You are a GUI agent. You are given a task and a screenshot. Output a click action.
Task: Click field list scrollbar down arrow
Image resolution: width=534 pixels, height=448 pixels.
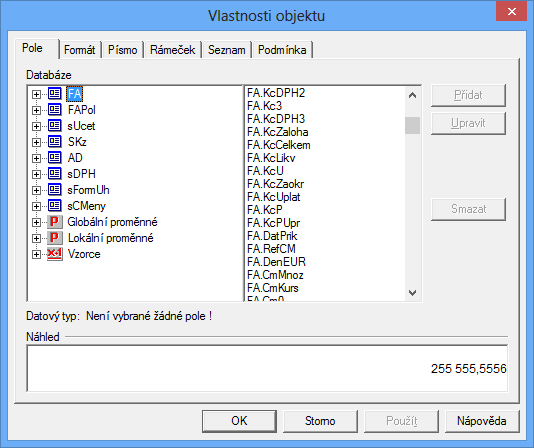(412, 293)
